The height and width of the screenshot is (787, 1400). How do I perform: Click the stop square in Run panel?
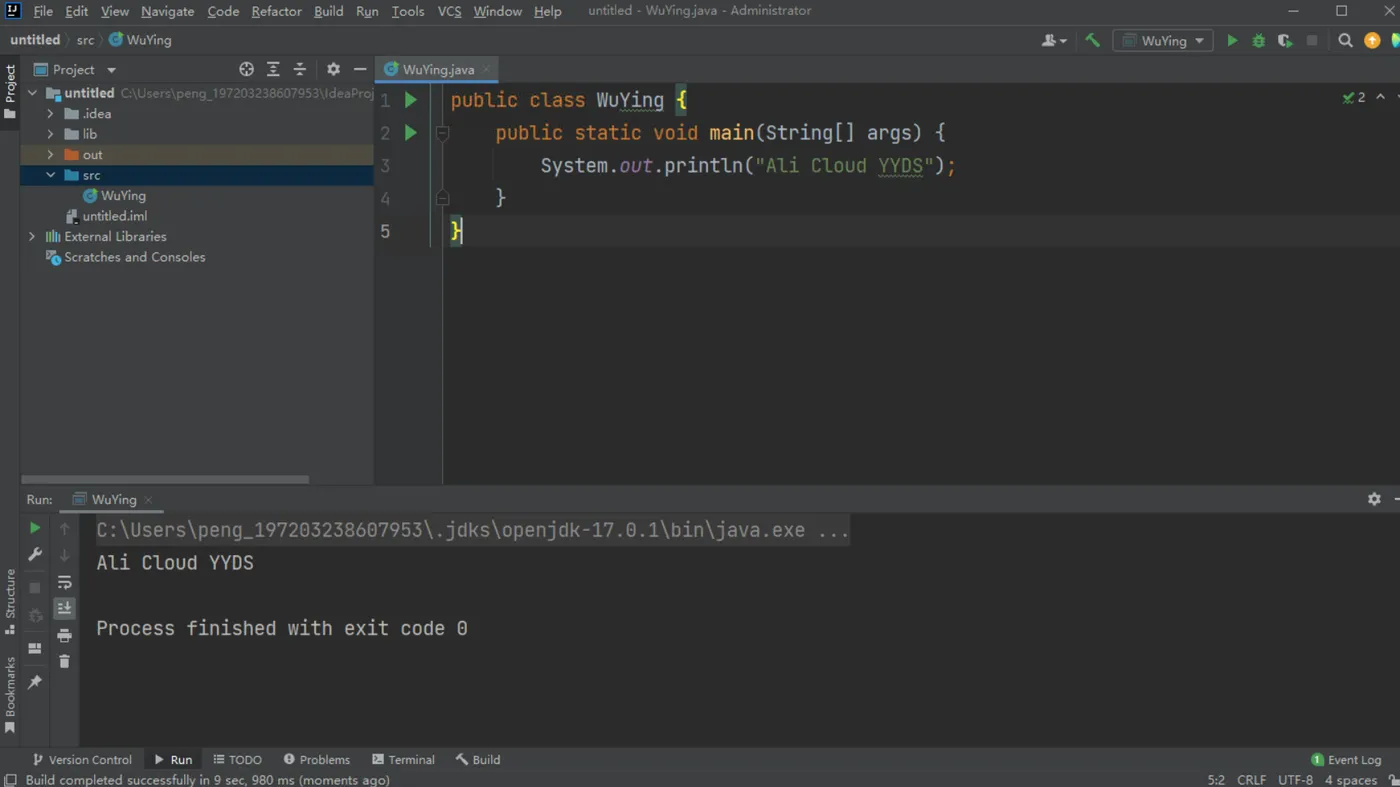pyautogui.click(x=35, y=588)
